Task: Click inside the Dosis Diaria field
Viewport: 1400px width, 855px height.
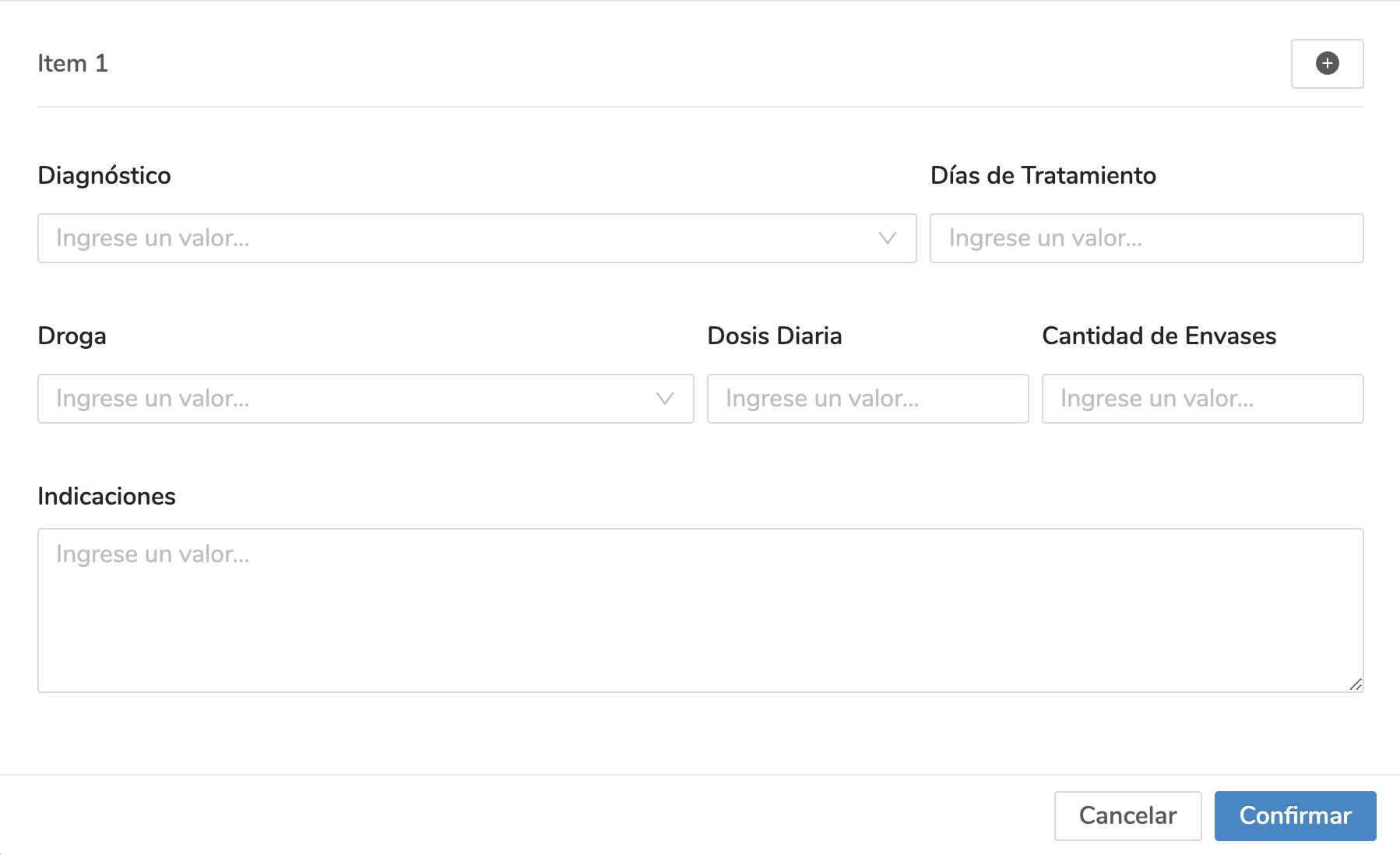Action: point(867,399)
